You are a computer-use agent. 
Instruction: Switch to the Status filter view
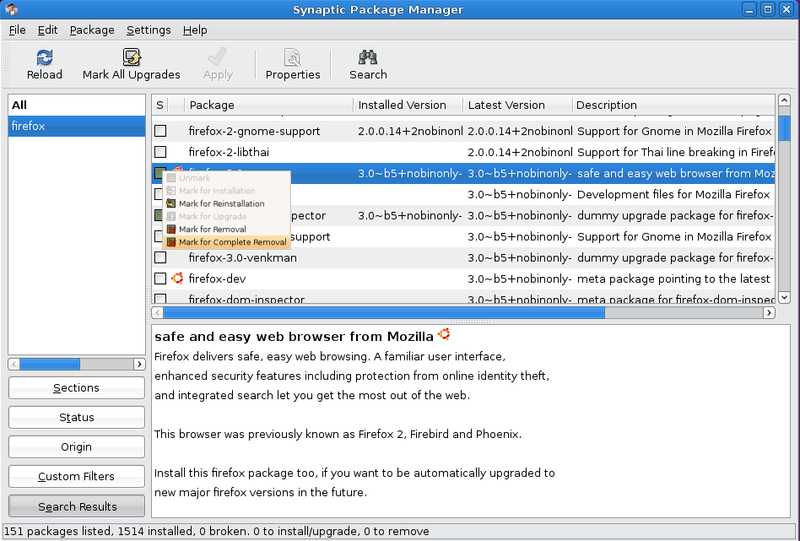[x=77, y=417]
